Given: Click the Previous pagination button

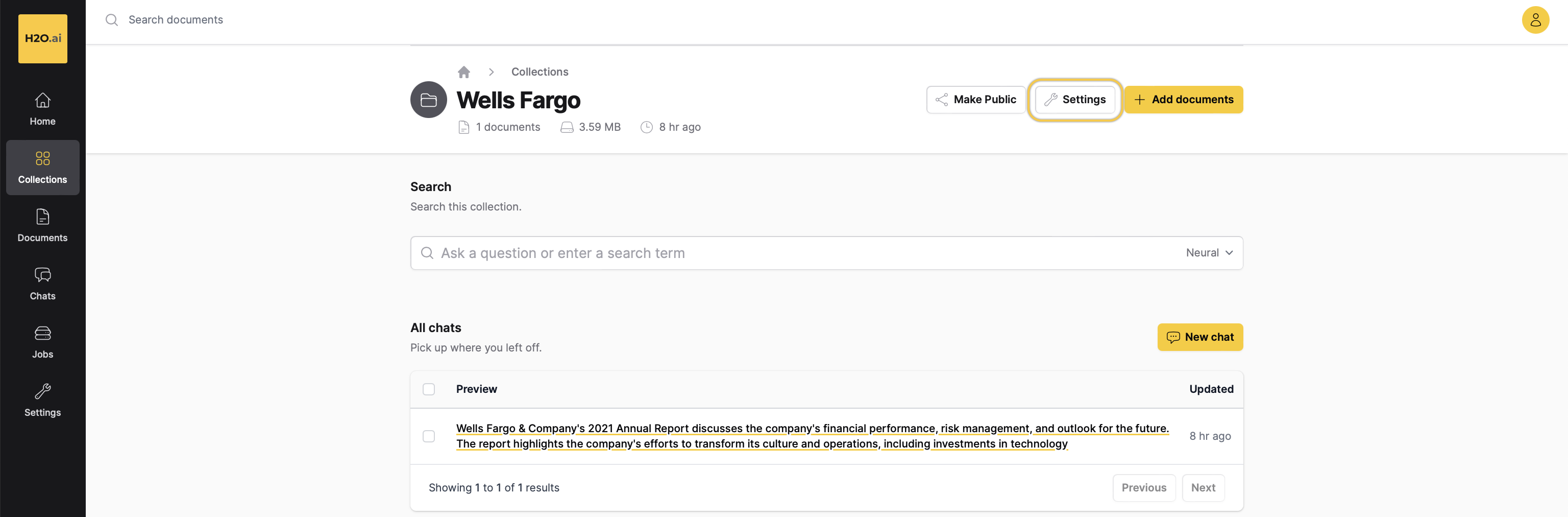Looking at the screenshot, I should [1144, 488].
